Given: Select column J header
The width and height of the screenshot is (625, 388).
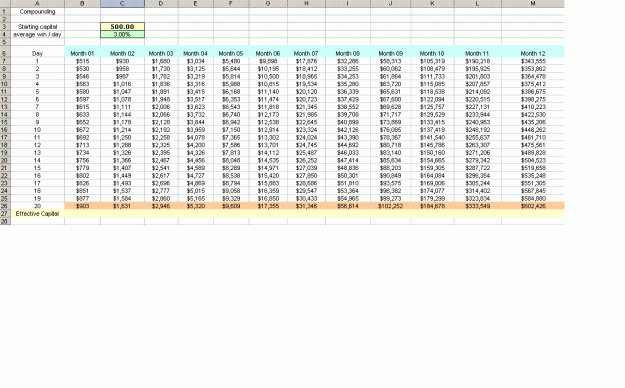Looking at the screenshot, I should click(391, 4).
